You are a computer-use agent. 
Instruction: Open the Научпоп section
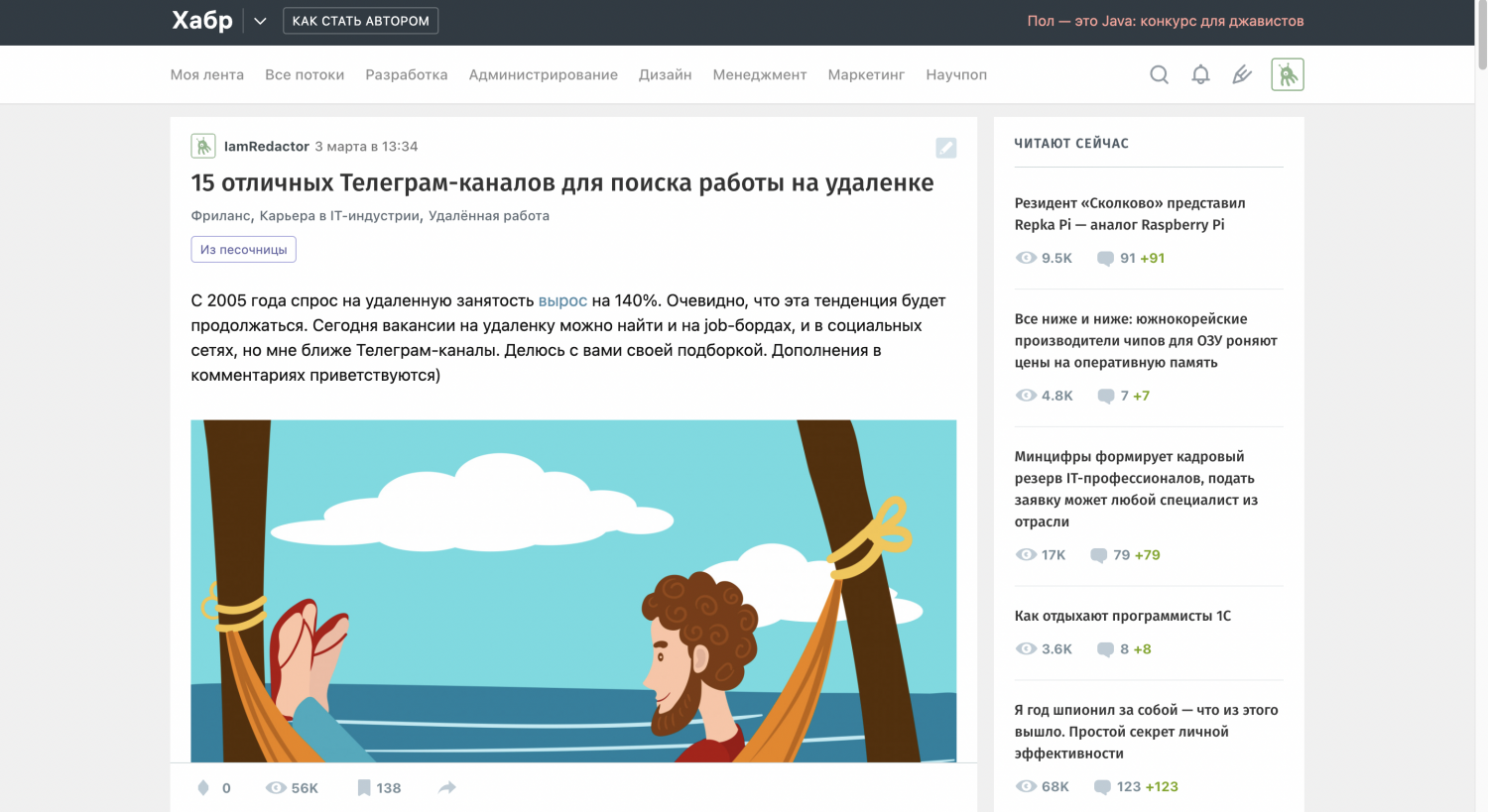pos(955,73)
